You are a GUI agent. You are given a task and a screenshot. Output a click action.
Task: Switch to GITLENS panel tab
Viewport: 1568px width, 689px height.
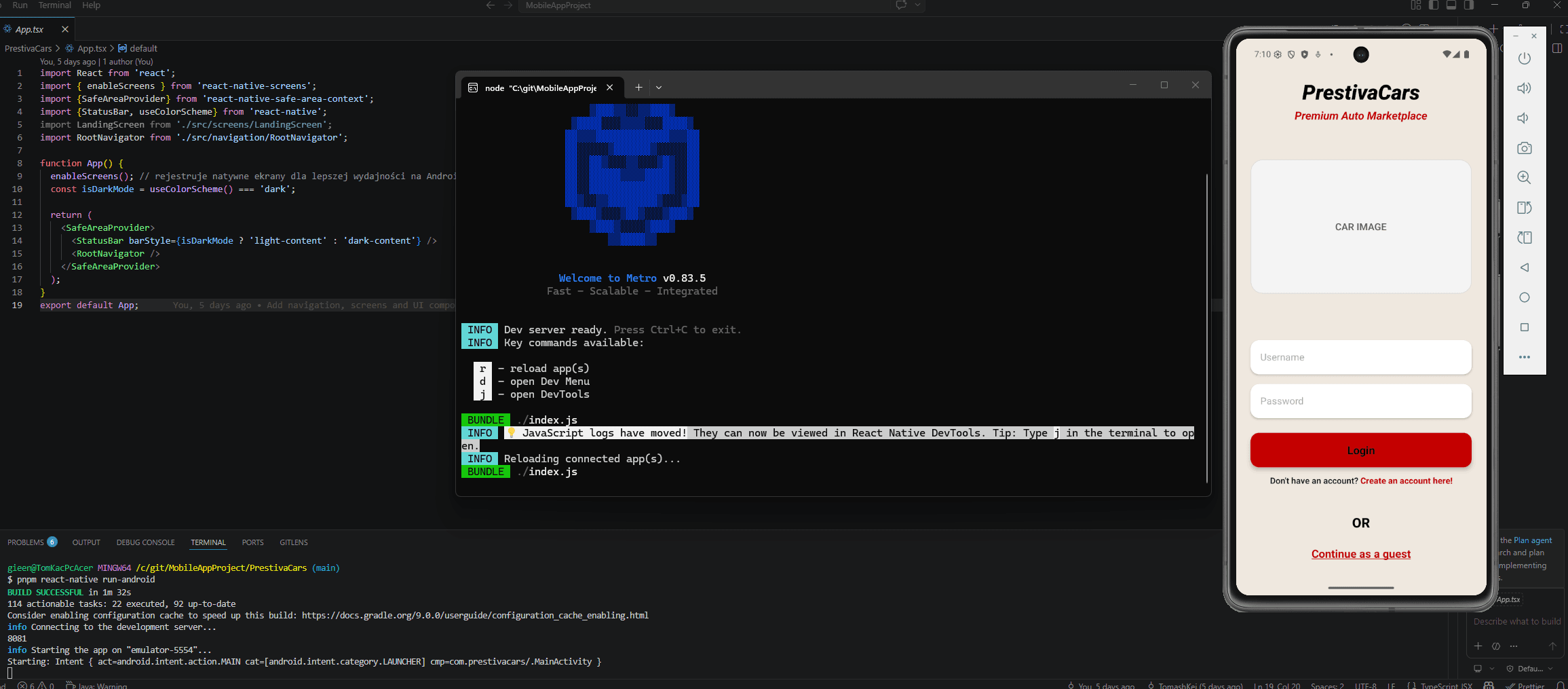[294, 542]
